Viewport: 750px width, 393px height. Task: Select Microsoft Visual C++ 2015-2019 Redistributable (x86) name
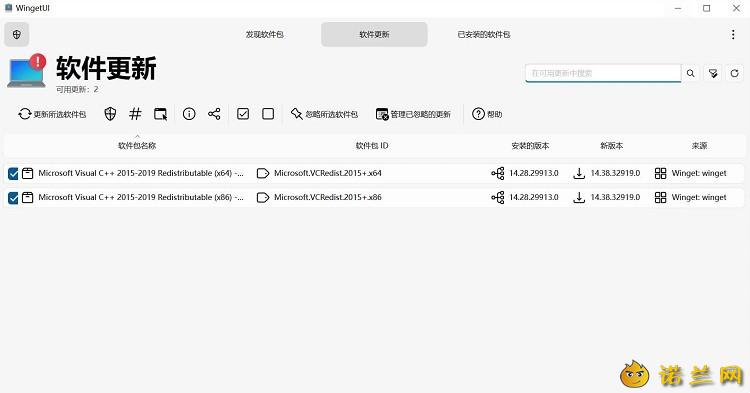pos(141,197)
